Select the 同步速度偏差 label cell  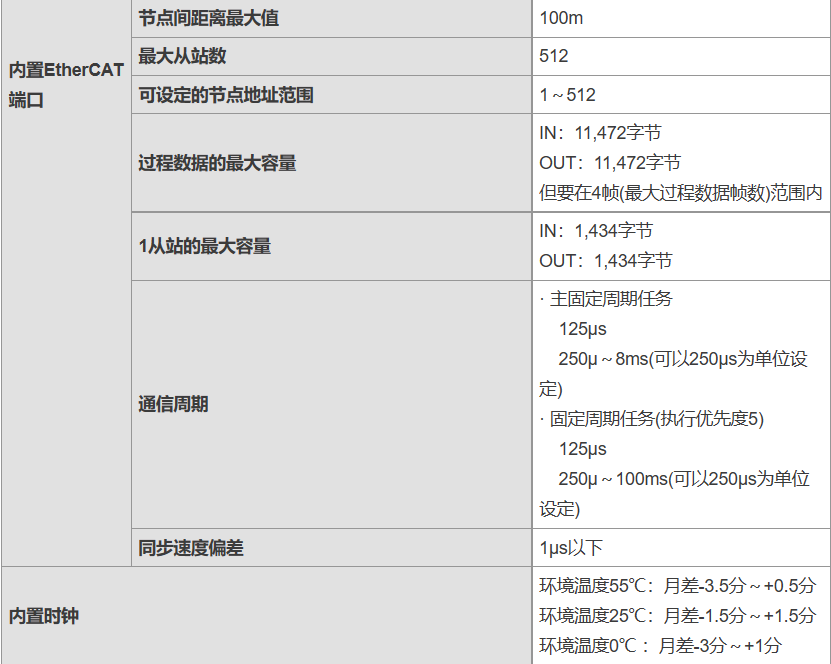pos(191,548)
